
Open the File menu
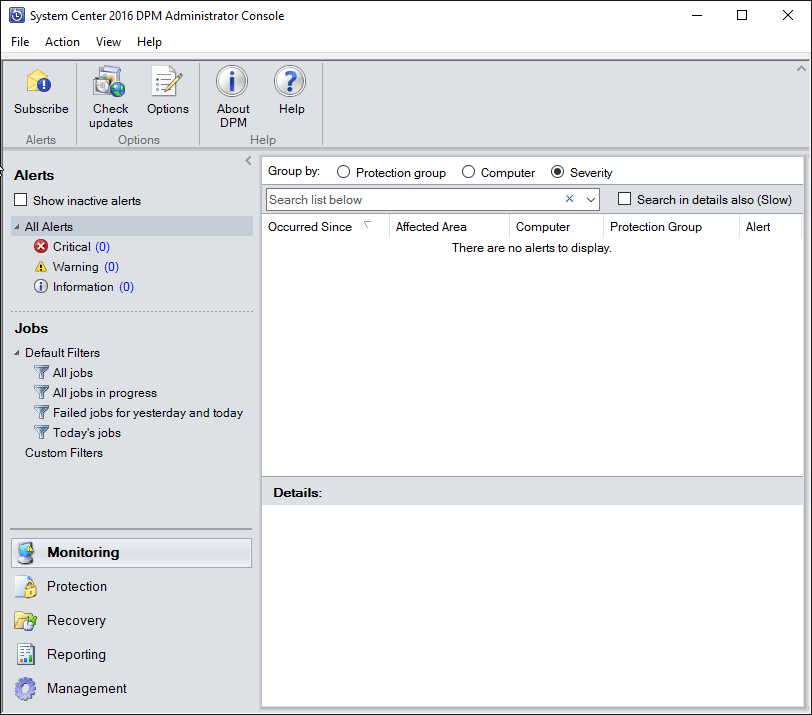(20, 42)
